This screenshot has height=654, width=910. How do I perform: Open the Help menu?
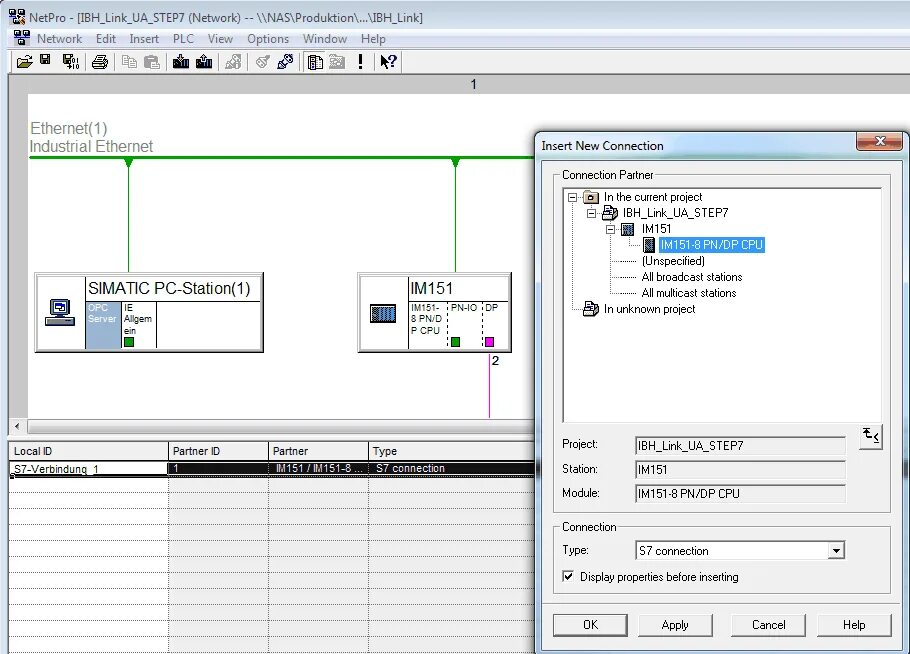click(373, 39)
